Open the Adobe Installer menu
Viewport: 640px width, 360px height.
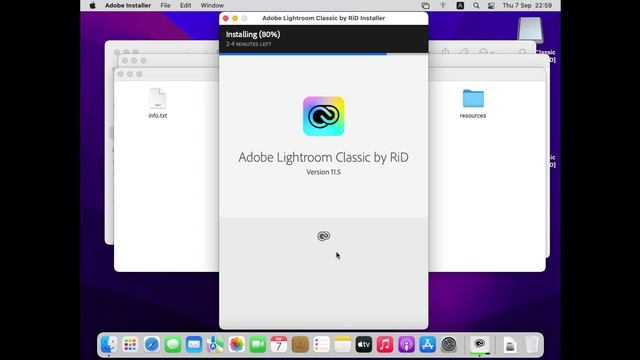pyautogui.click(x=128, y=5)
